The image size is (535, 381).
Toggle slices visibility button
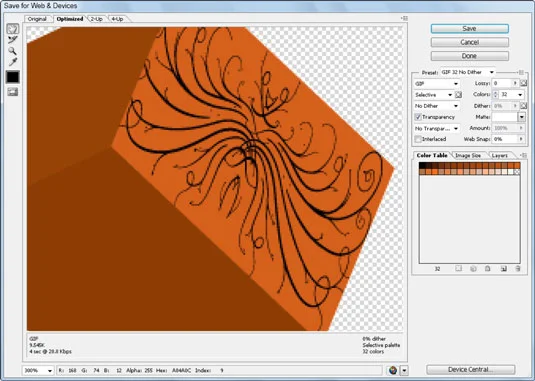click(13, 92)
